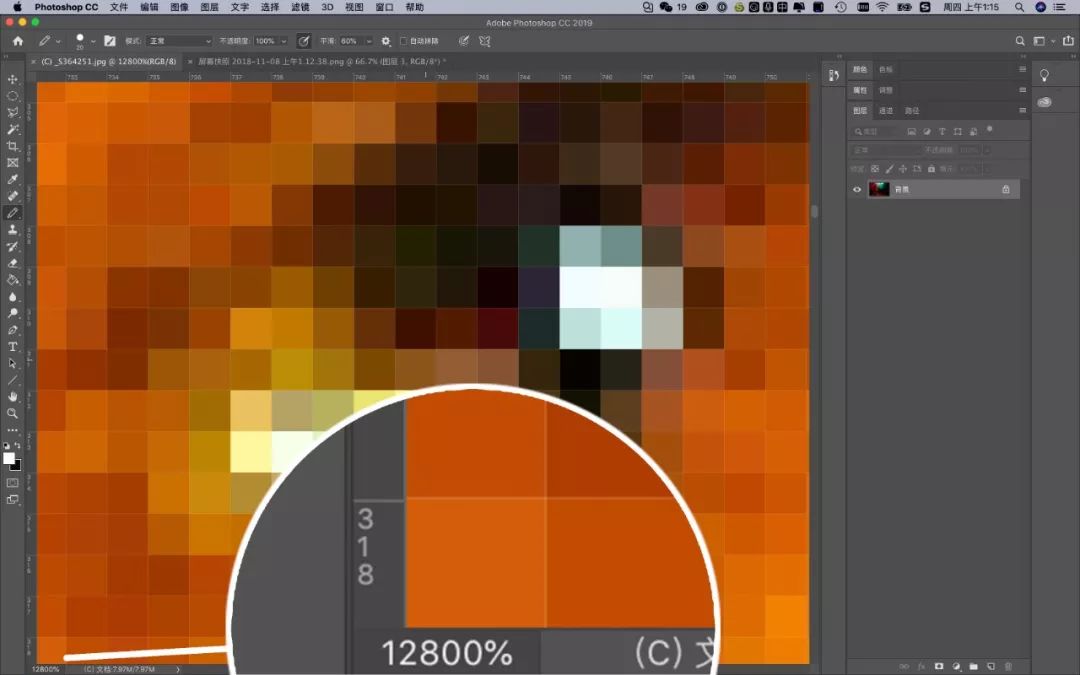Toggle pressure for opacity button
Screen dimensions: 1080x675
tap(303, 41)
